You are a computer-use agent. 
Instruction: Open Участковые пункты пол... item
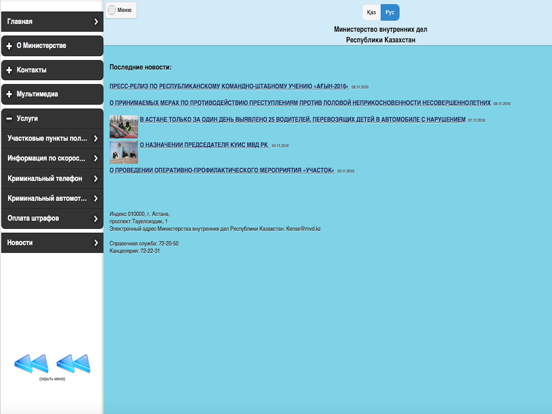[52, 138]
